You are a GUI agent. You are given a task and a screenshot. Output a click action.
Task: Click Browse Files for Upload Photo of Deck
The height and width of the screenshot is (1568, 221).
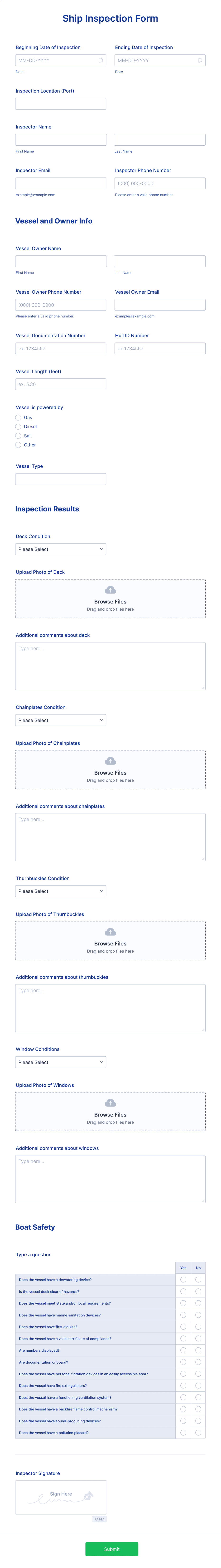tap(110, 601)
